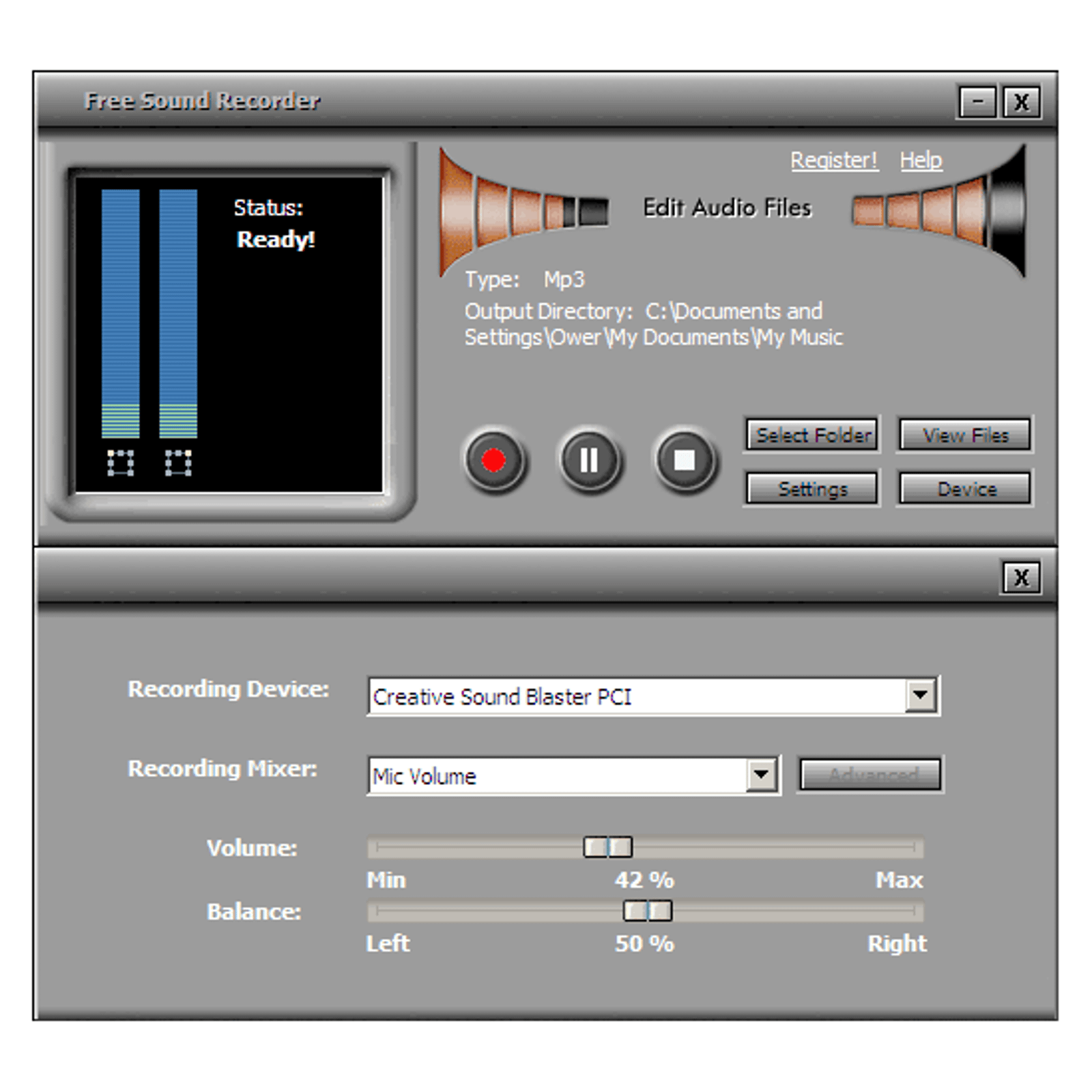Click the Ready! status text
Image resolution: width=1092 pixels, height=1092 pixels.
[x=276, y=240]
